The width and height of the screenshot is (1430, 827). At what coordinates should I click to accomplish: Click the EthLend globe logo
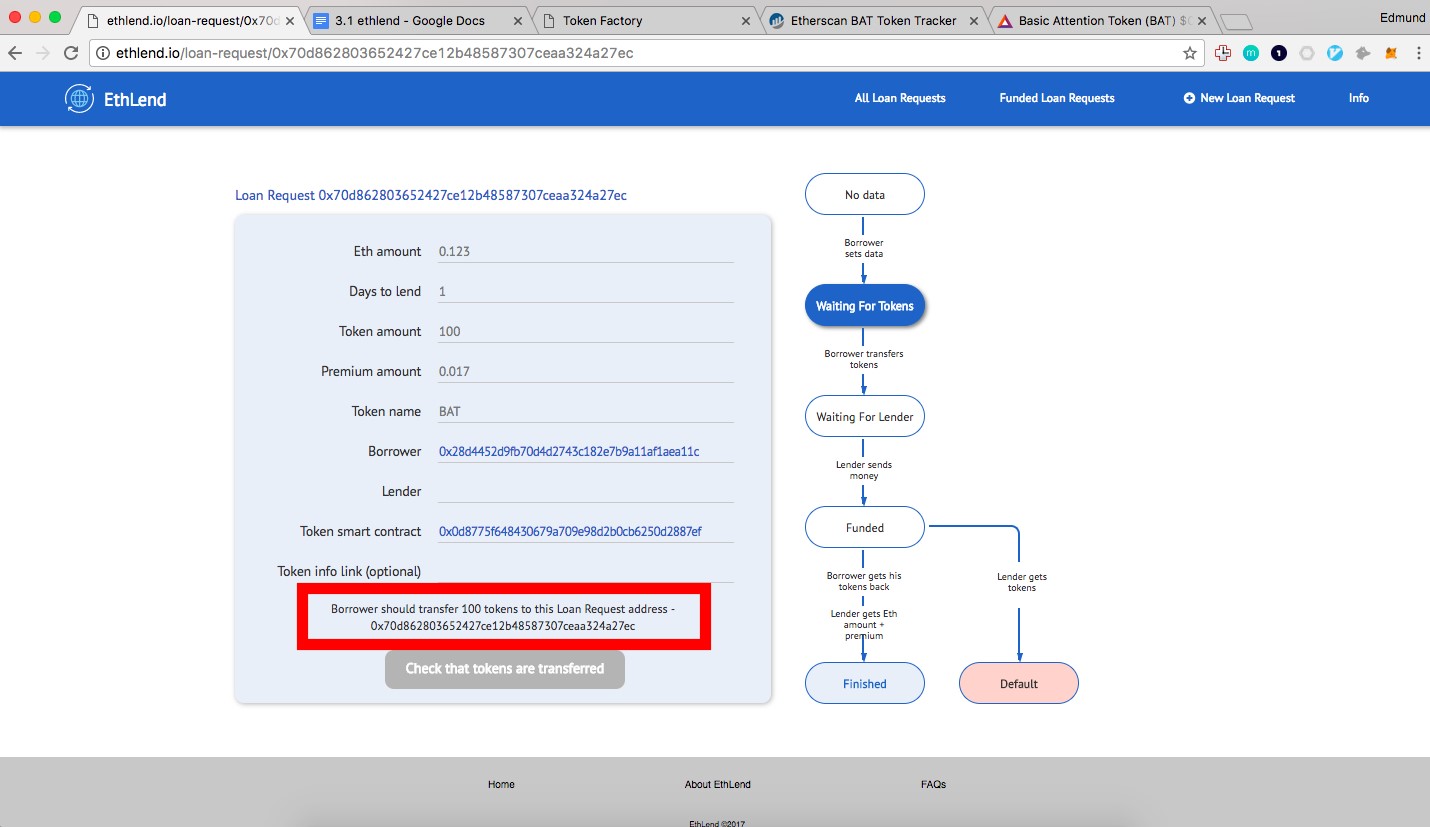[x=79, y=98]
